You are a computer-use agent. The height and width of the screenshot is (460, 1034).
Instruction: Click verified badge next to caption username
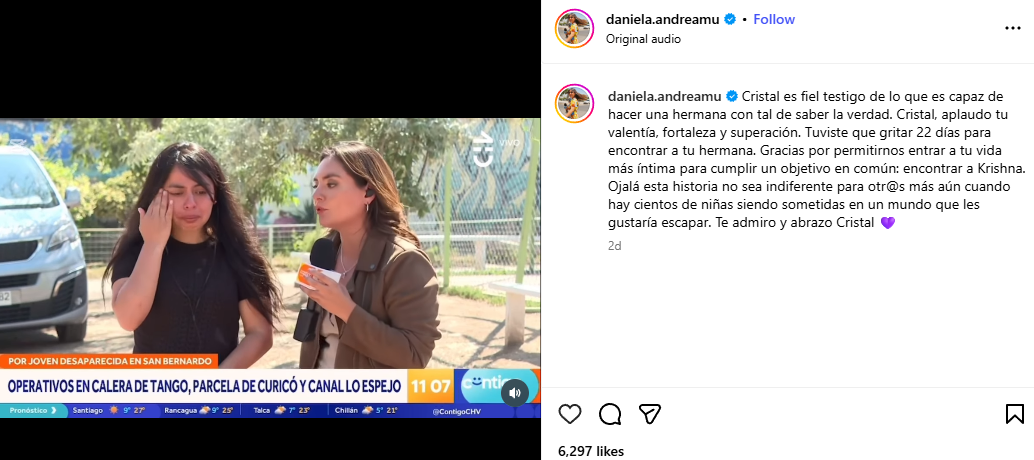731,96
